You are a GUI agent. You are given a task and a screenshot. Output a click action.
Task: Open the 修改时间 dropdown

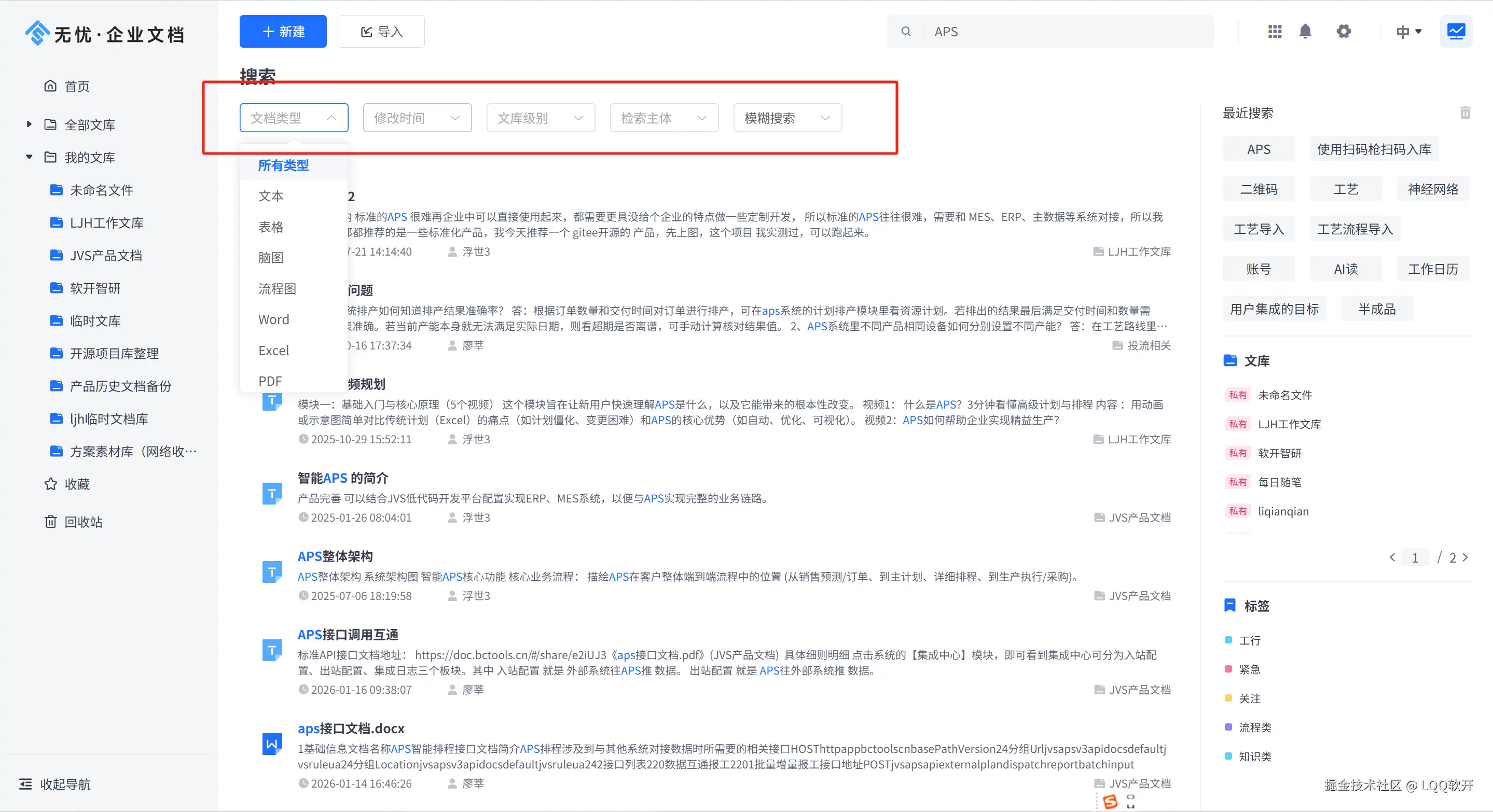click(417, 118)
